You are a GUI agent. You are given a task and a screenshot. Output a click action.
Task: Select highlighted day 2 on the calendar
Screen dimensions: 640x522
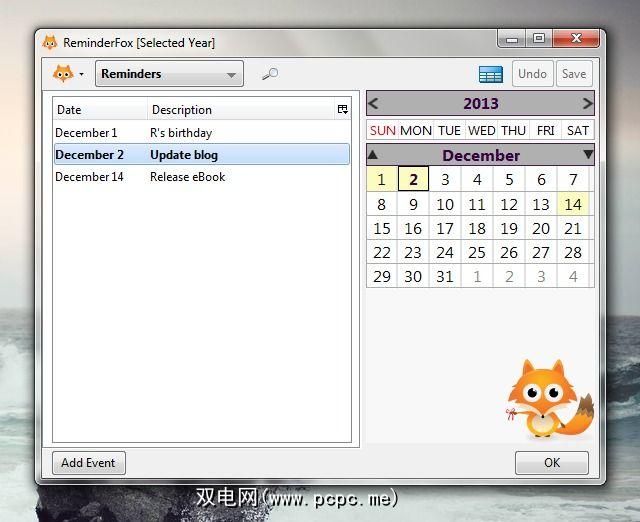(x=413, y=179)
